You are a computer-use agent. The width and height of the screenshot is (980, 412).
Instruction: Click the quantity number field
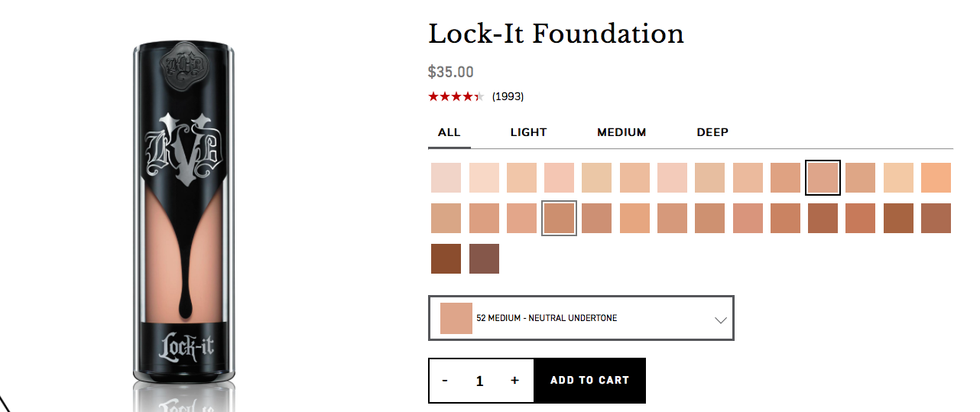coord(480,381)
